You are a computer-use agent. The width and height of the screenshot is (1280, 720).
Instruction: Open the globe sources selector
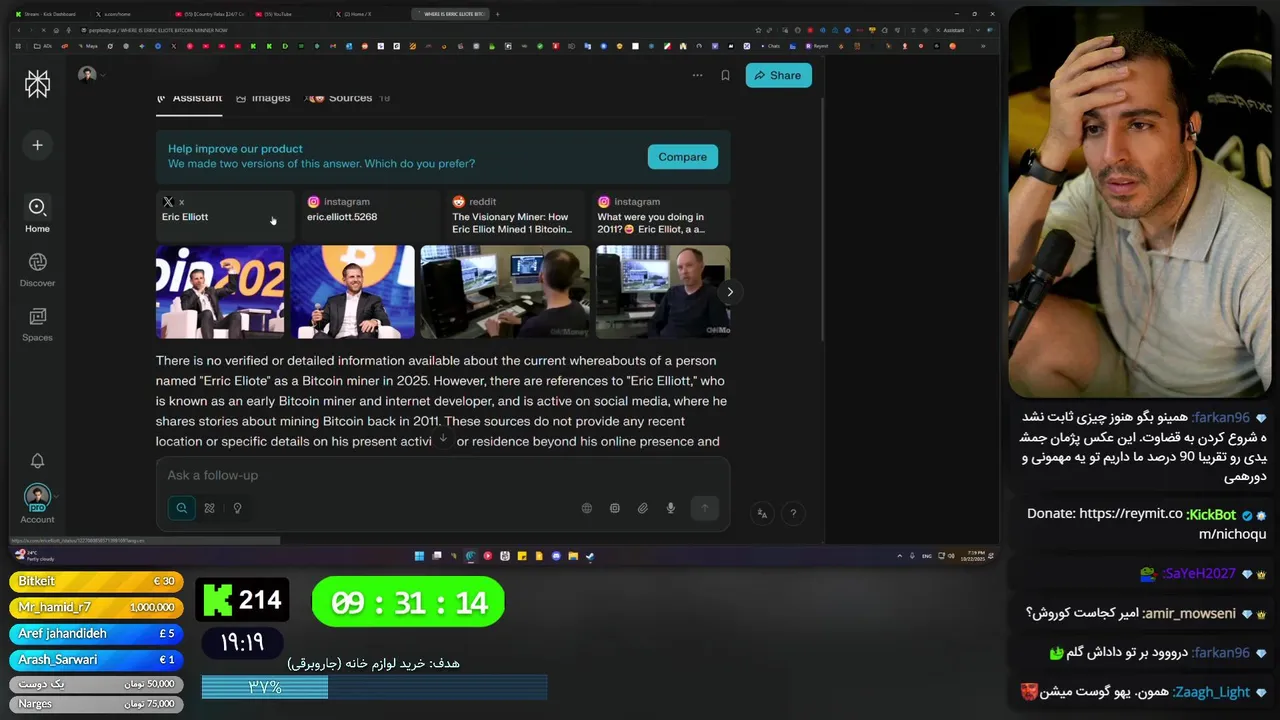click(x=587, y=508)
